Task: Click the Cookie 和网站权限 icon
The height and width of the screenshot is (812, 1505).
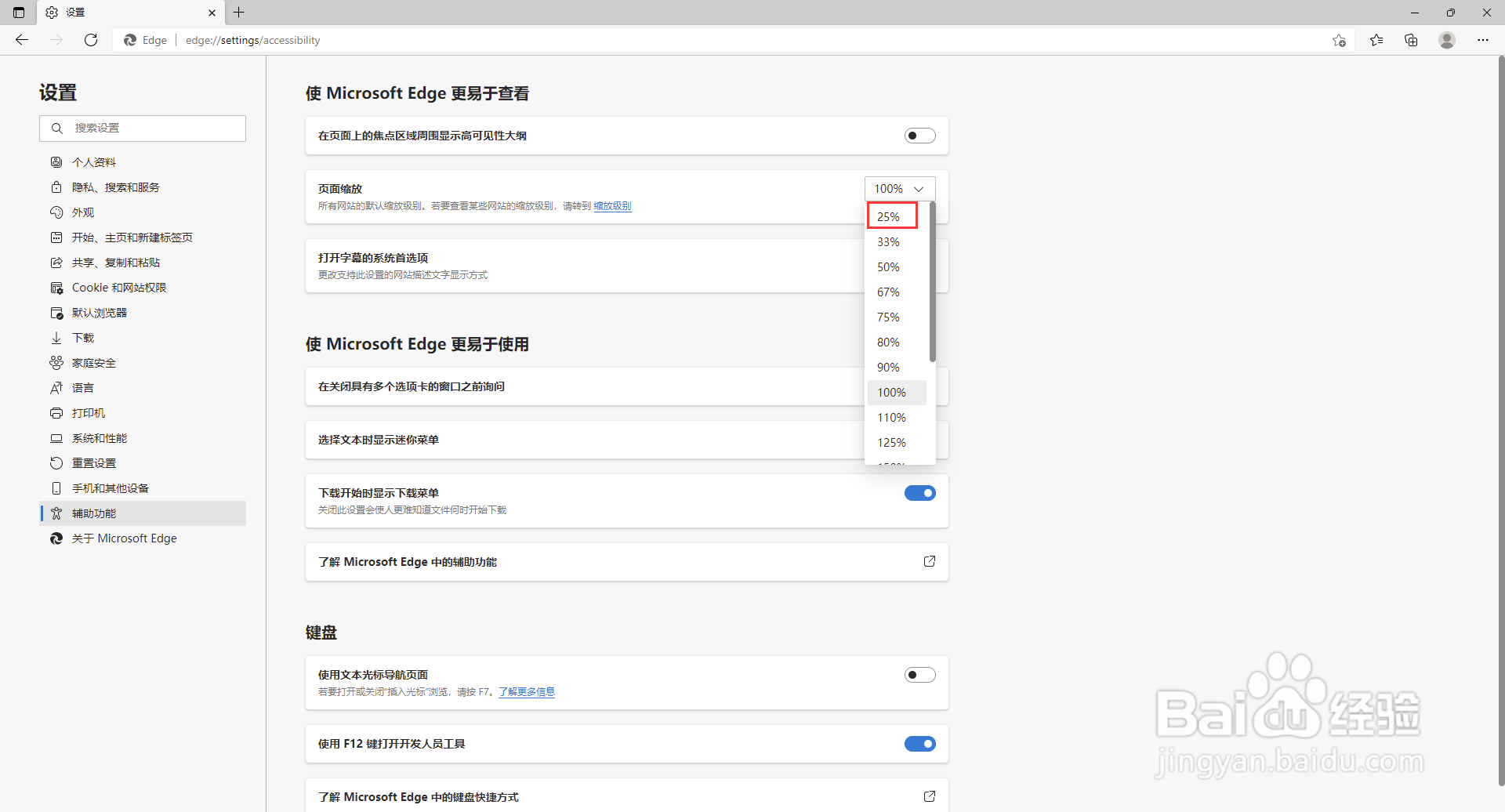Action: (56, 288)
